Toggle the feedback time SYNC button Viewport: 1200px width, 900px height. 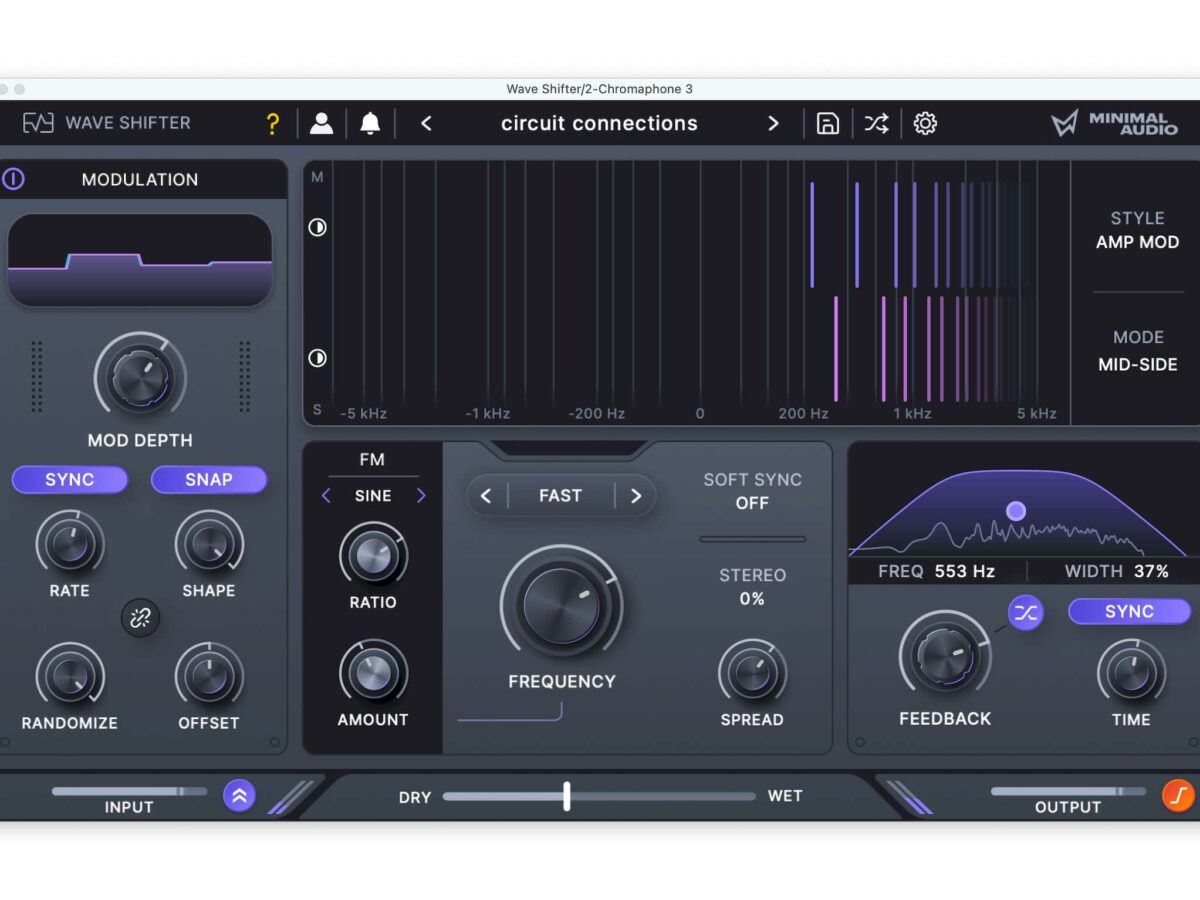(1129, 612)
